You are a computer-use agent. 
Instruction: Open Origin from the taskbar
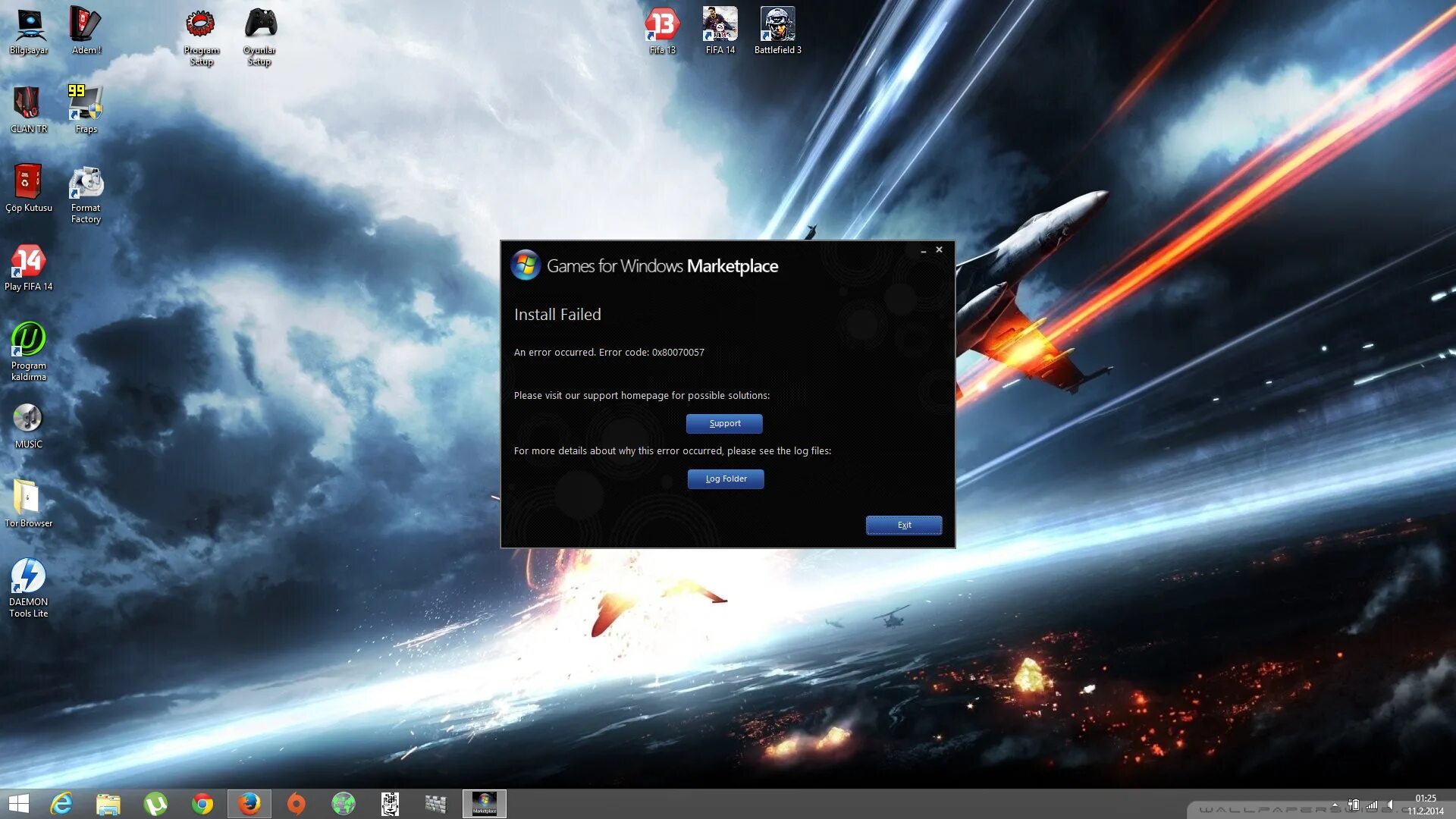tap(297, 804)
